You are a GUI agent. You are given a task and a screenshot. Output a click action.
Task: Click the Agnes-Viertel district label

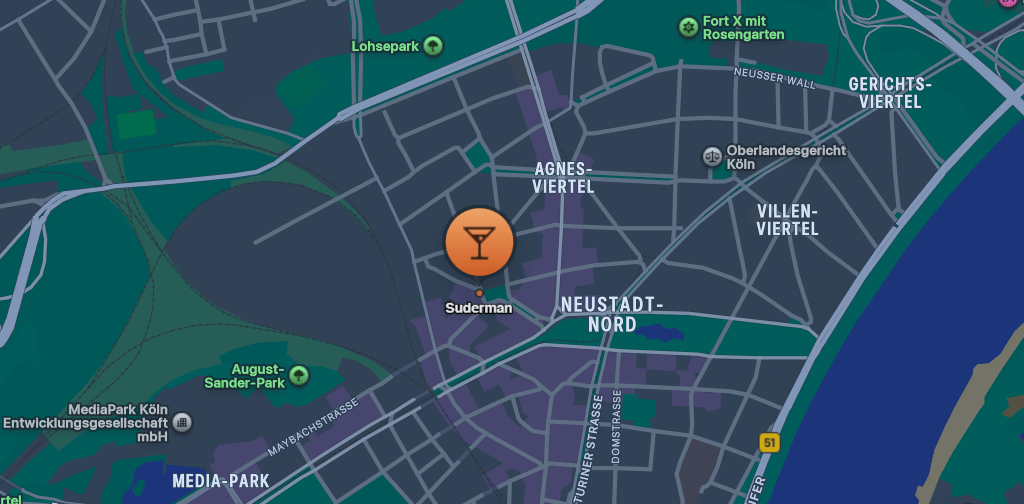(563, 178)
